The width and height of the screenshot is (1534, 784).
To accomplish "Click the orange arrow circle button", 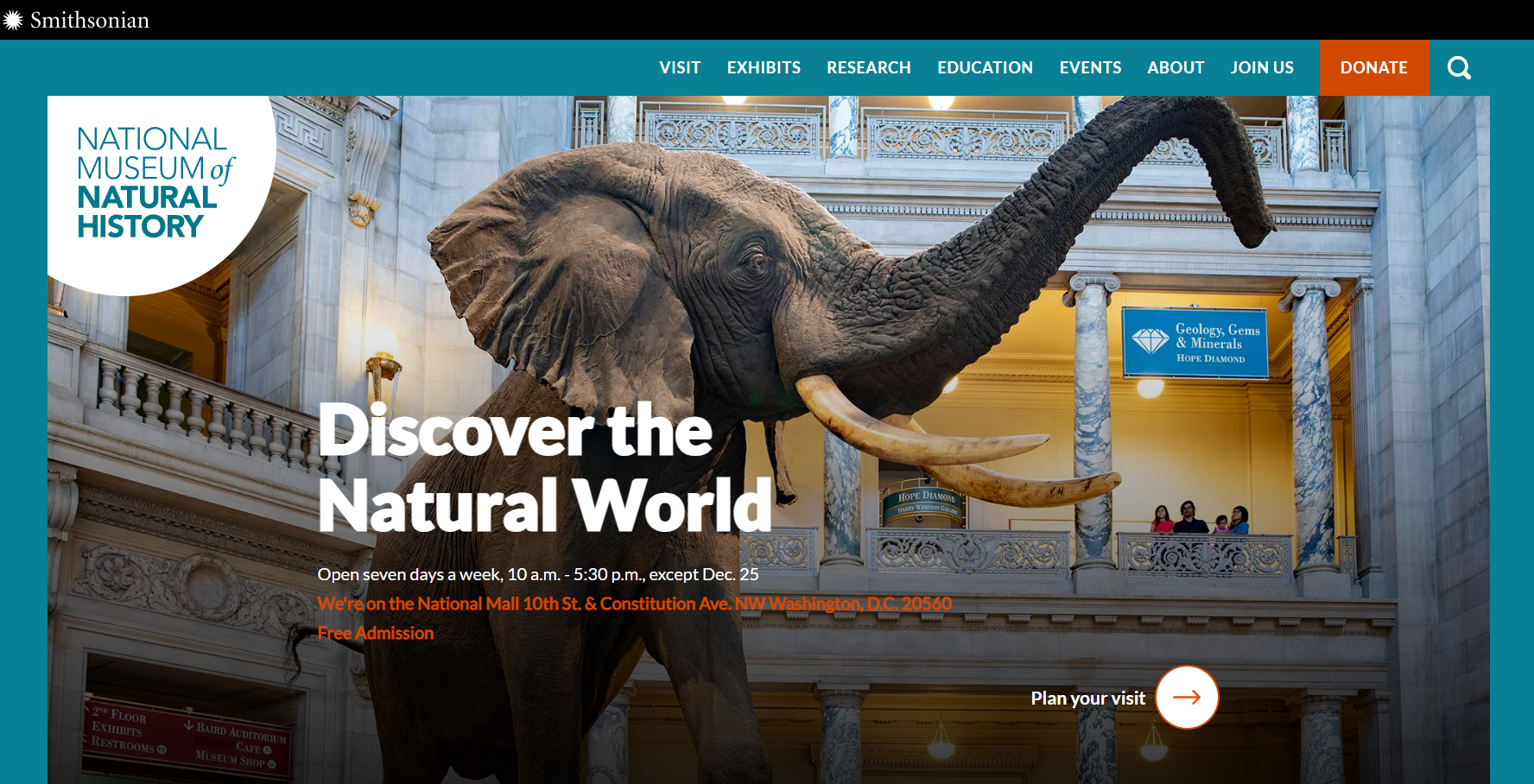I will click(x=1187, y=697).
